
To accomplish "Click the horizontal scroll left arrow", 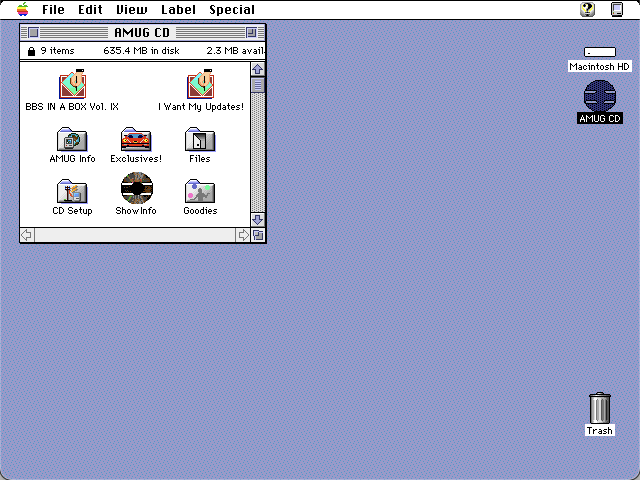I will 27,235.
